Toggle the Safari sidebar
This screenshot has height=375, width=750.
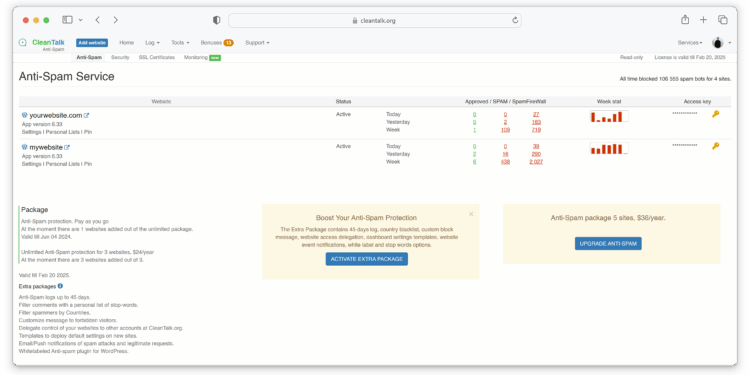coord(67,20)
